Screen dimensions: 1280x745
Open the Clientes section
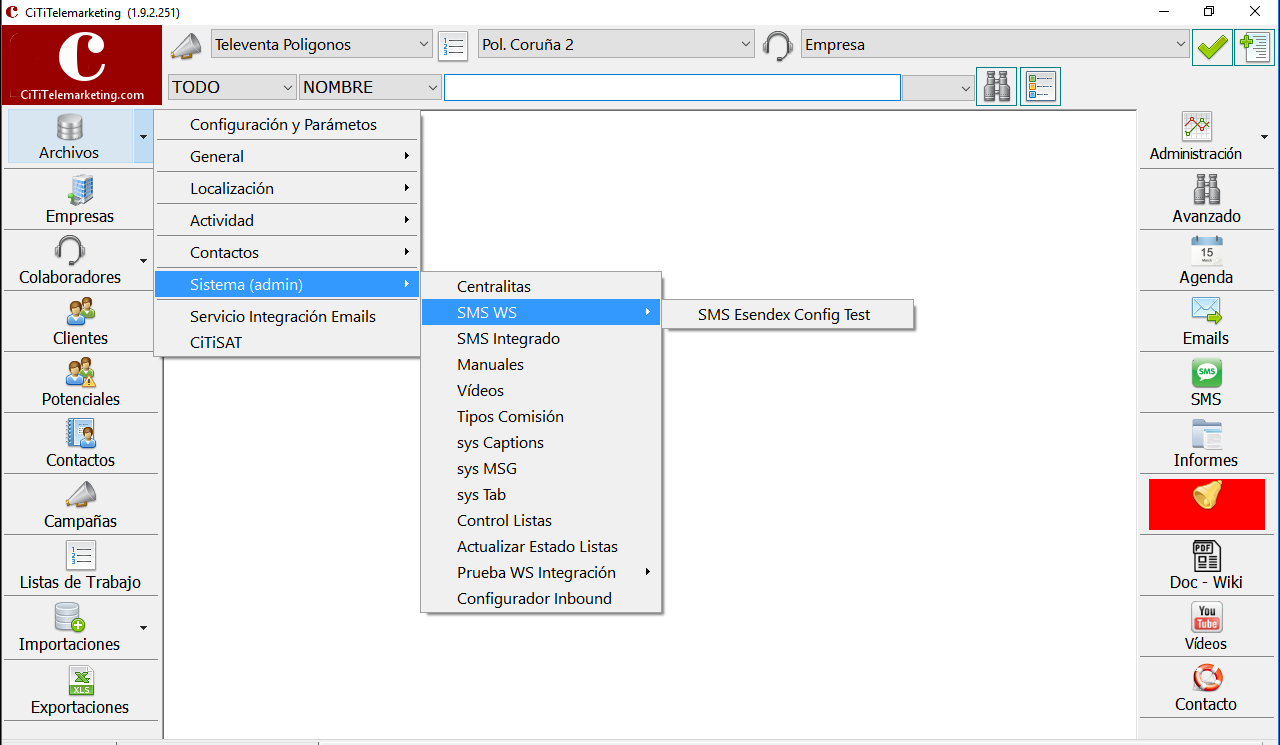click(80, 321)
